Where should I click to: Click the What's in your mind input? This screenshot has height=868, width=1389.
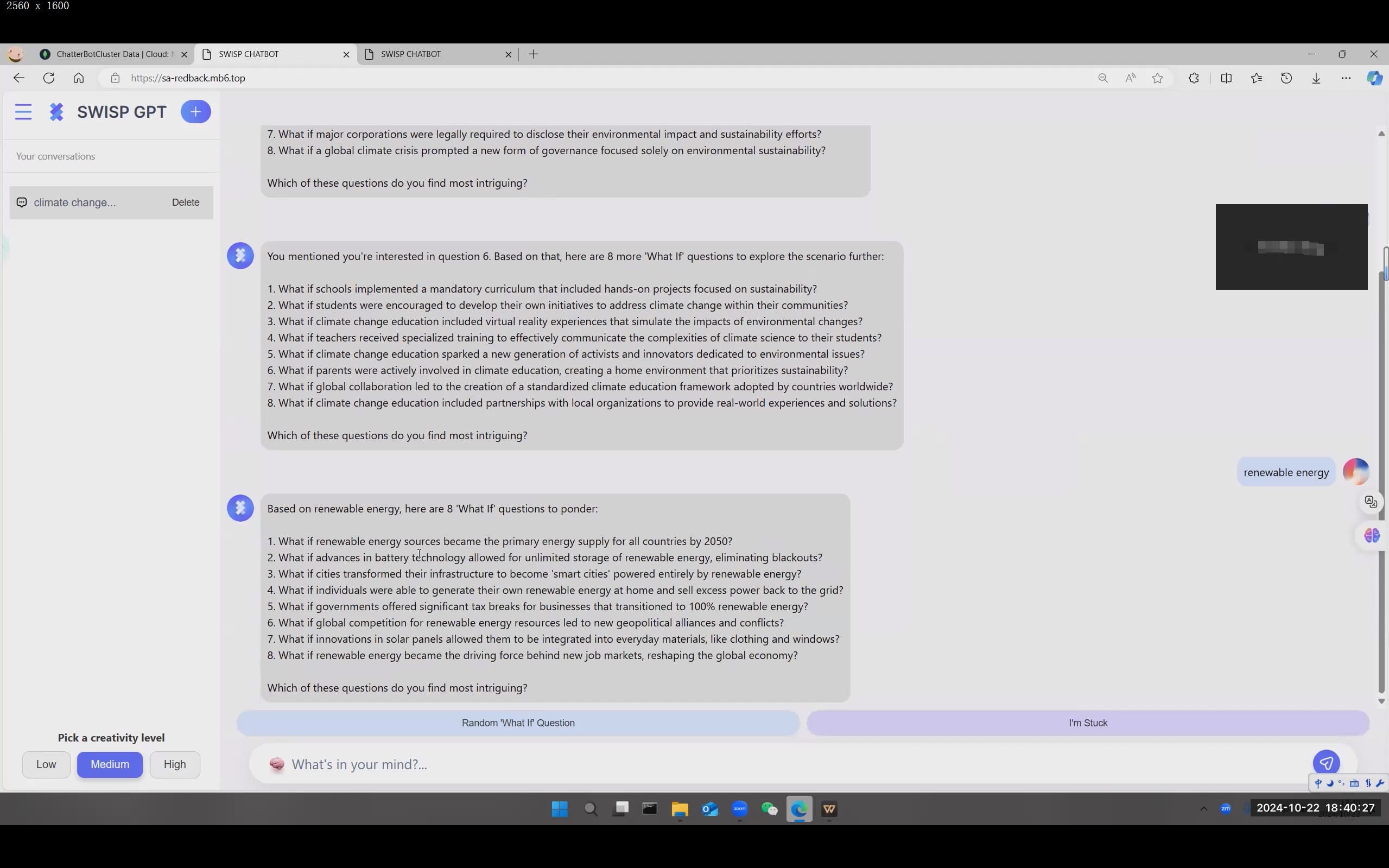click(792, 764)
